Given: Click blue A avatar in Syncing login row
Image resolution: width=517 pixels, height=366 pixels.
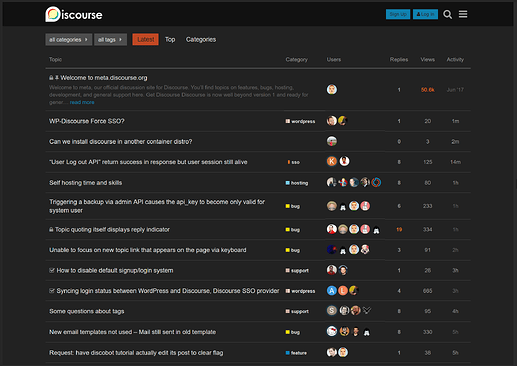Looking at the screenshot, I should (x=332, y=291).
